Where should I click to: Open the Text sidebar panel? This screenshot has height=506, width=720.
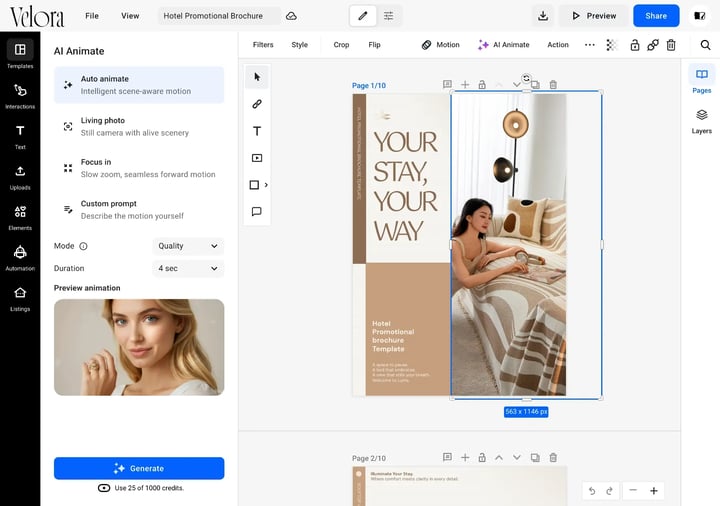click(x=20, y=136)
